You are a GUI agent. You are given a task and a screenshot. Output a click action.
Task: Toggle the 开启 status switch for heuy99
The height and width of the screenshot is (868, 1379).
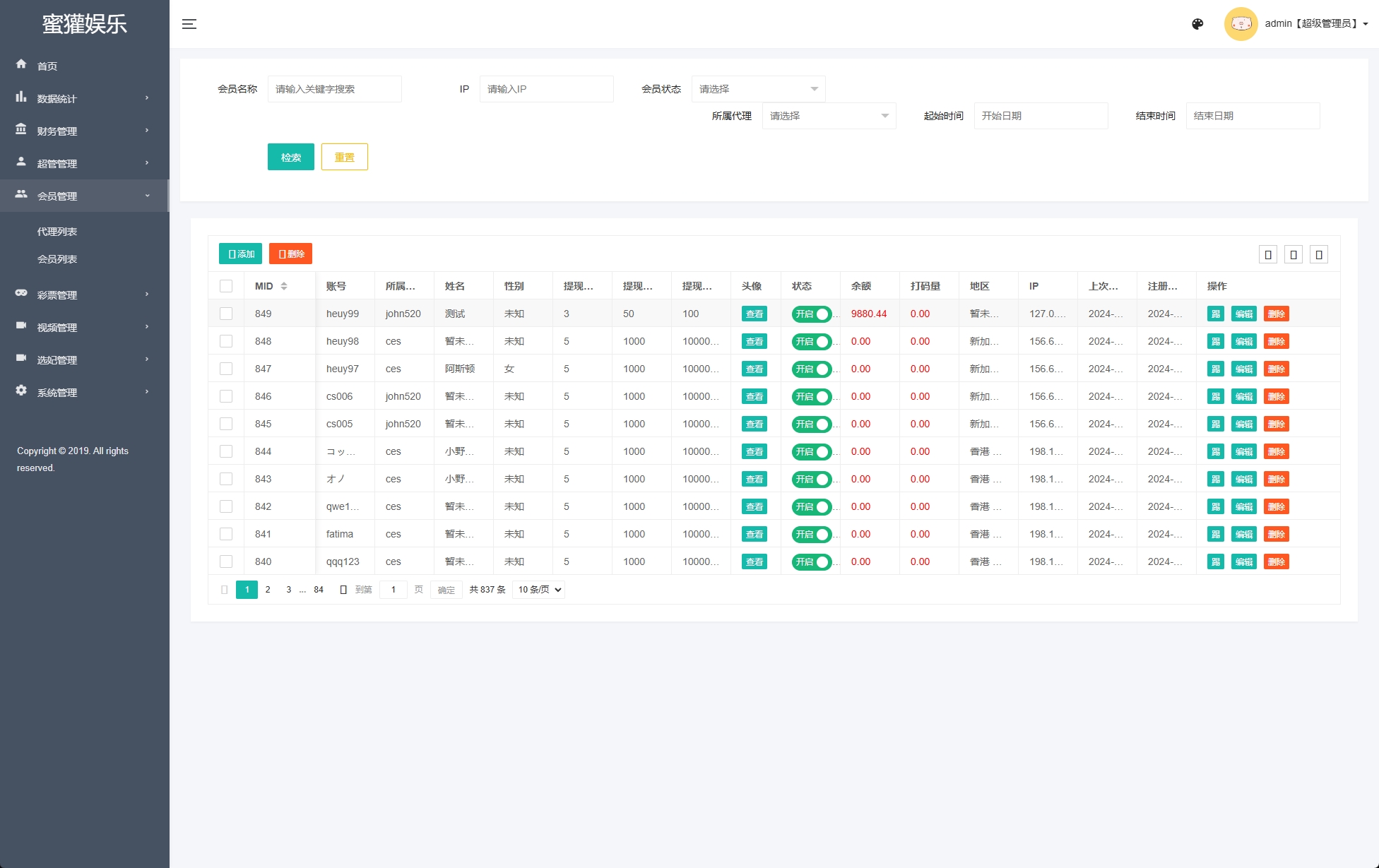pos(811,314)
